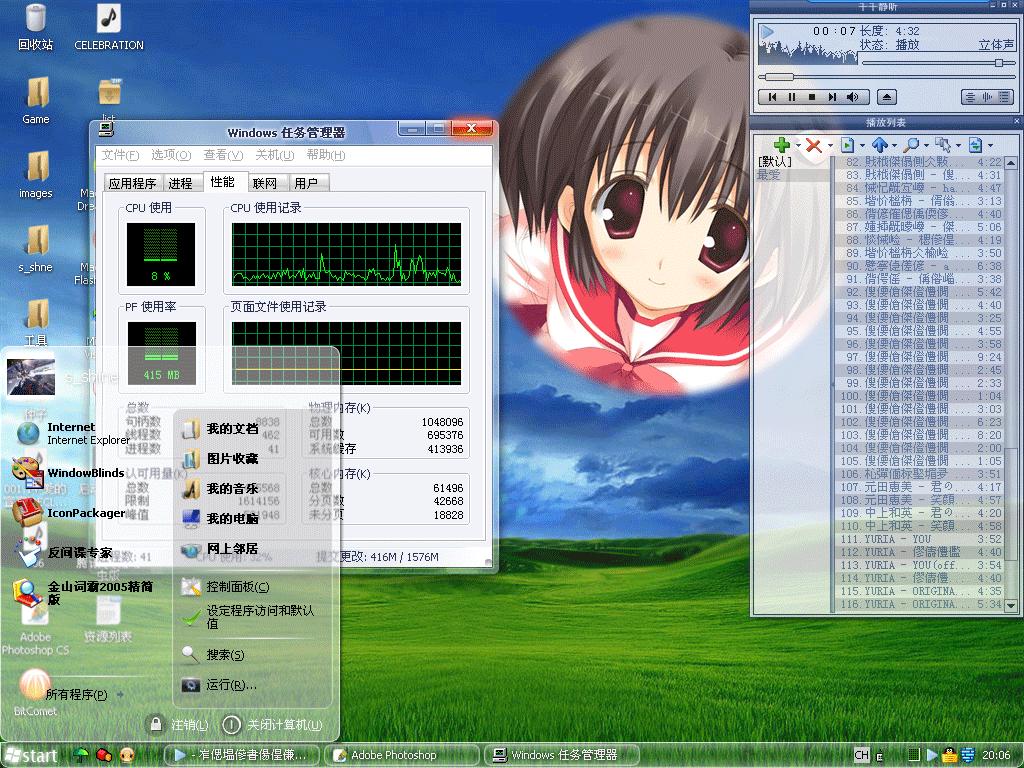
Task: Open the 选项(O) menu in Task Manager
Action: pyautogui.click(x=171, y=155)
